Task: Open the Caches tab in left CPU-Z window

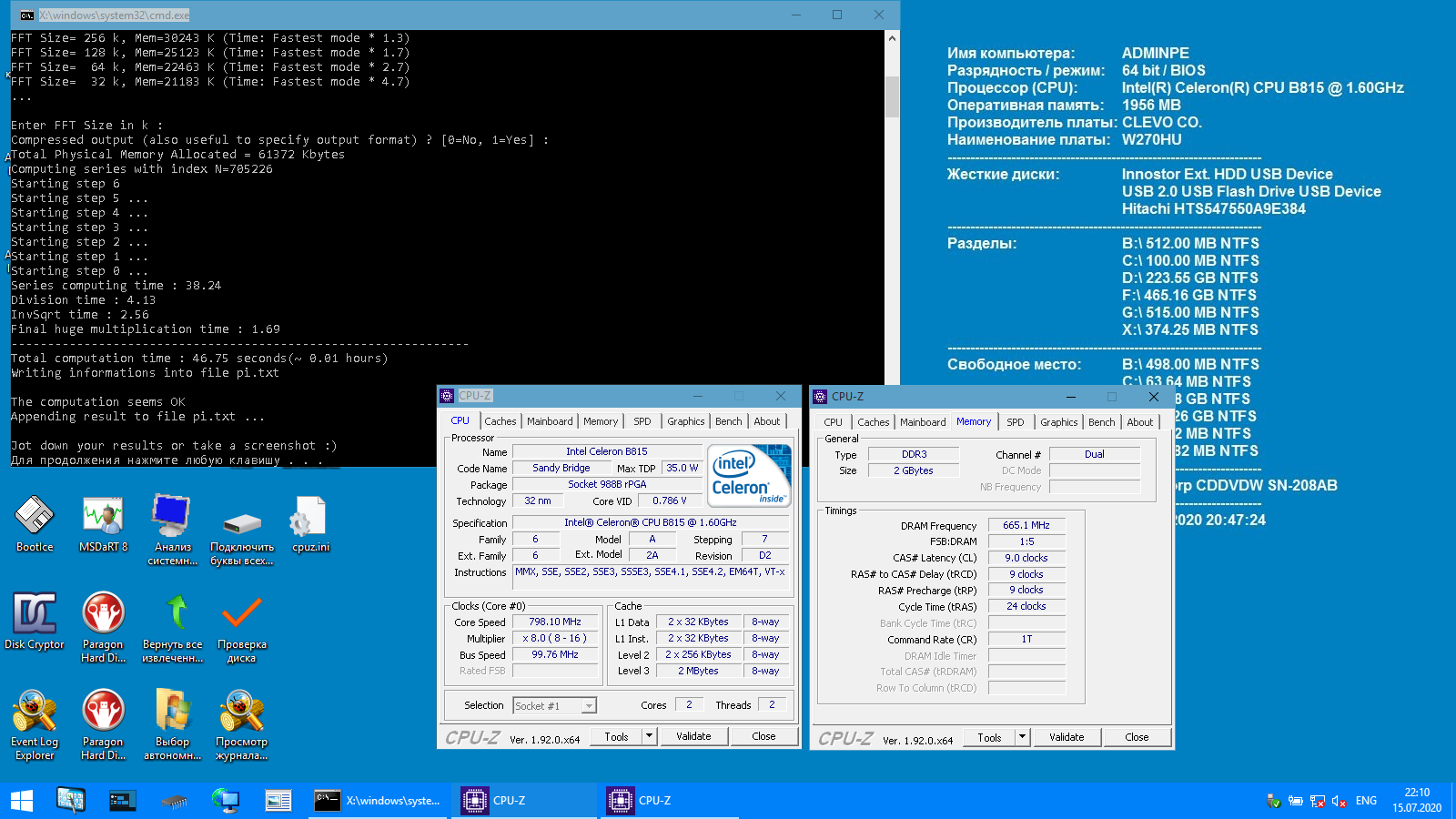Action: (500, 421)
